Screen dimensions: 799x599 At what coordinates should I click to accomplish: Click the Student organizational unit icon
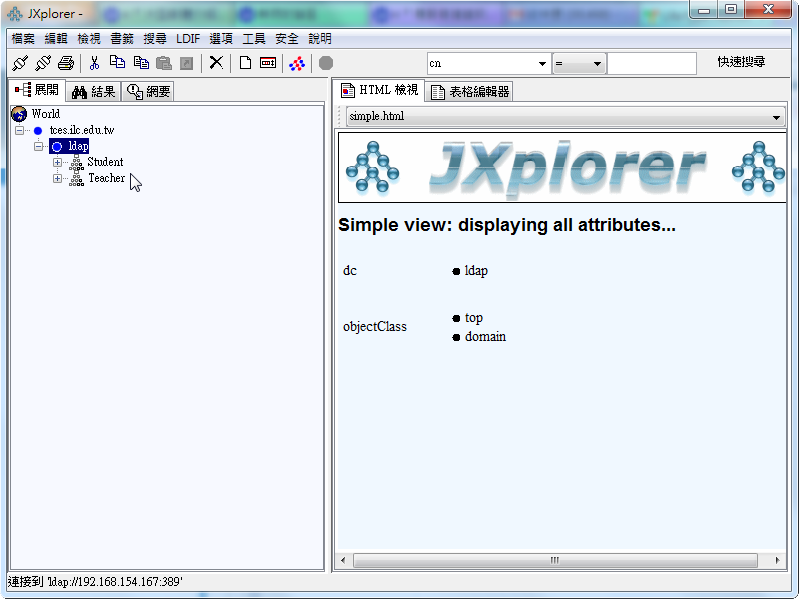(76, 162)
